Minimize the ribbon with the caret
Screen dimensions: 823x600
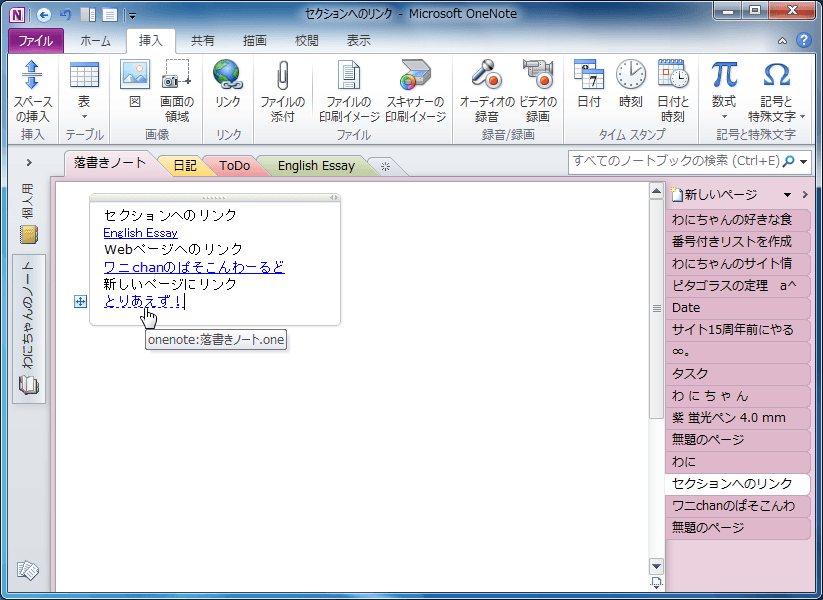point(782,40)
